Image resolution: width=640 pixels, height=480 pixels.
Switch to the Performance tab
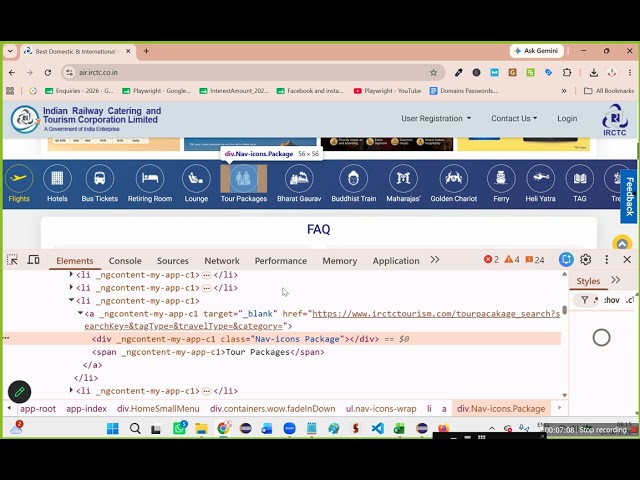pyautogui.click(x=281, y=260)
